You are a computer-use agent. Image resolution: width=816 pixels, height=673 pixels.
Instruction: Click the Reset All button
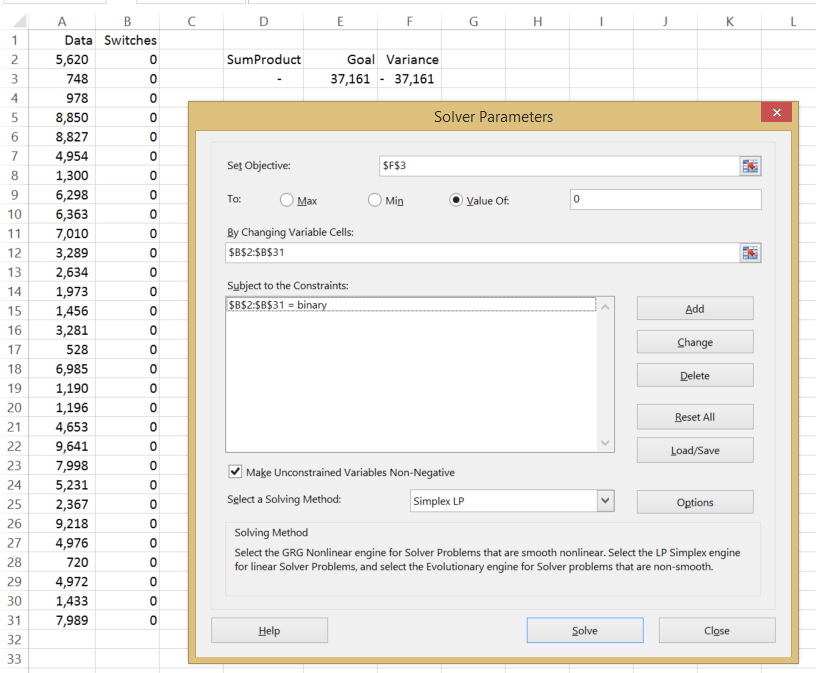(695, 417)
